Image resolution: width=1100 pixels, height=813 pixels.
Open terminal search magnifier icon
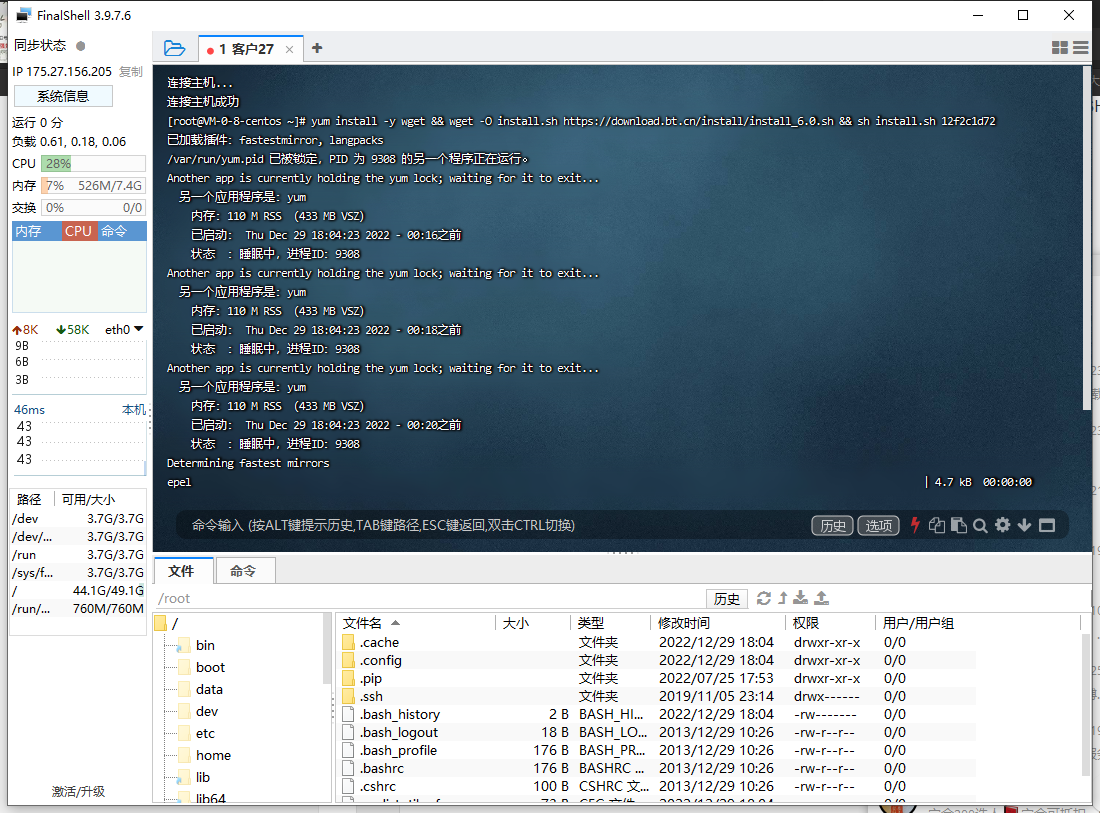pos(980,525)
